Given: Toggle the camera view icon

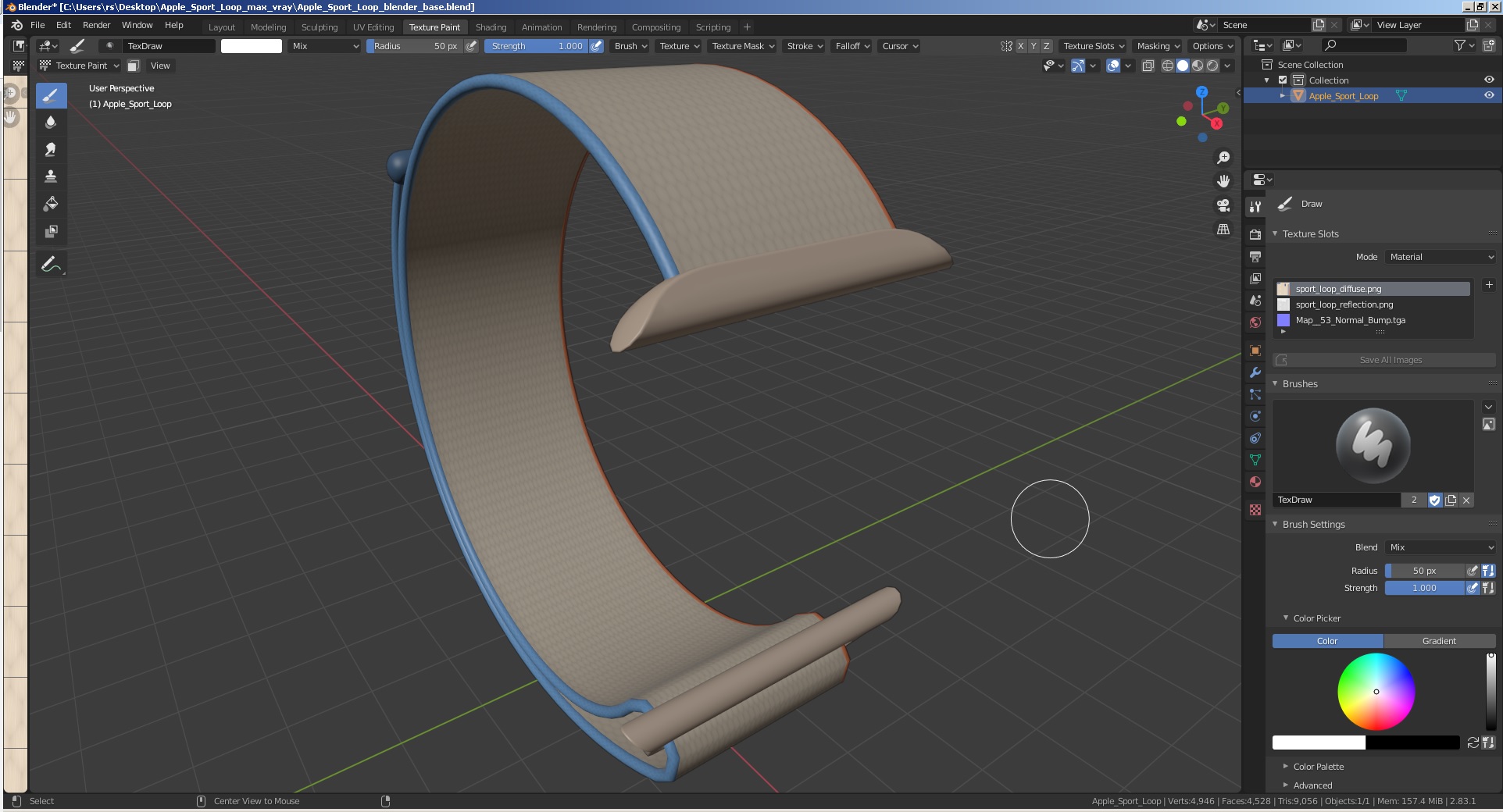Looking at the screenshot, I should click(x=1223, y=205).
